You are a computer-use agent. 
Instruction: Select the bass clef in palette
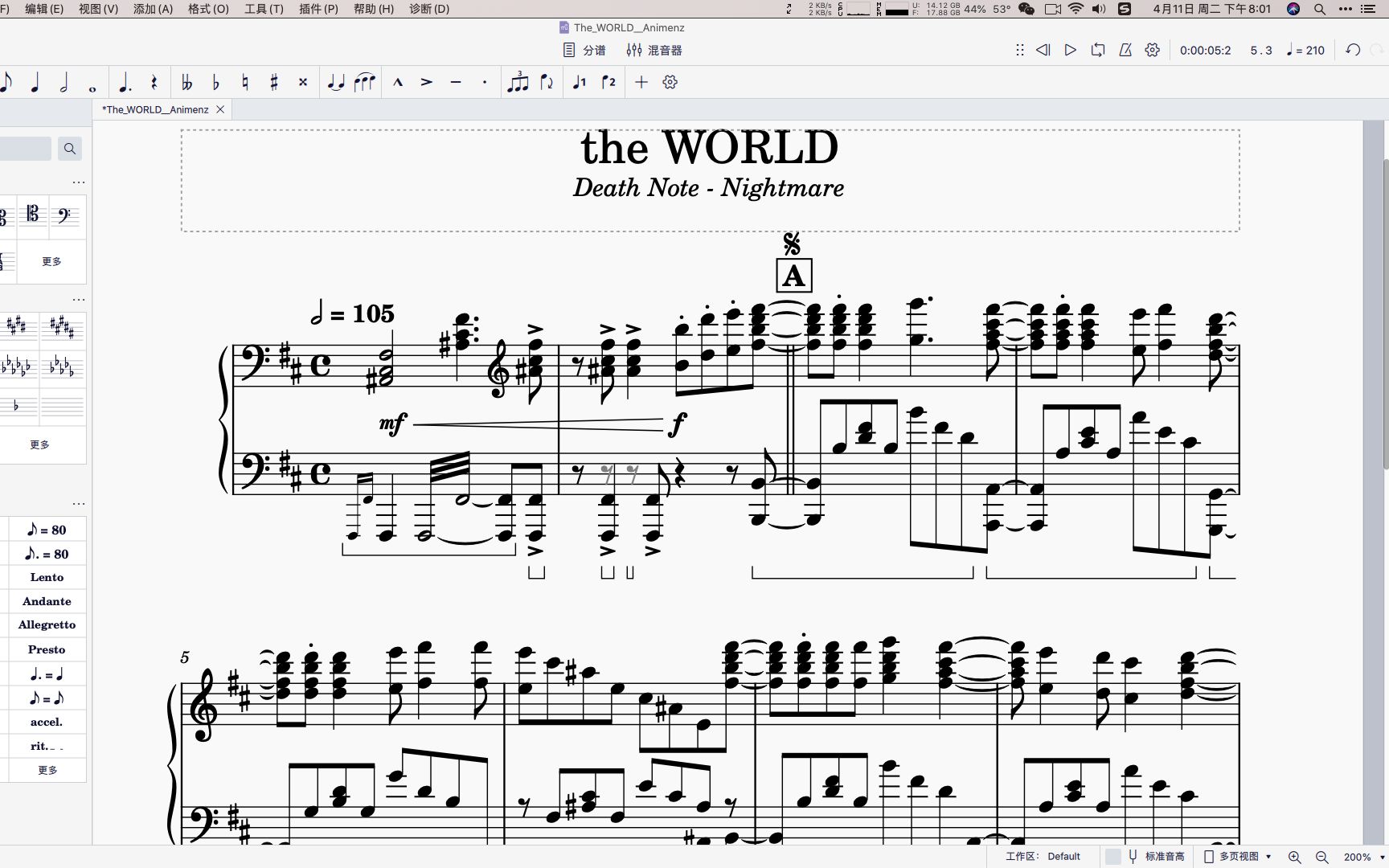click(64, 215)
